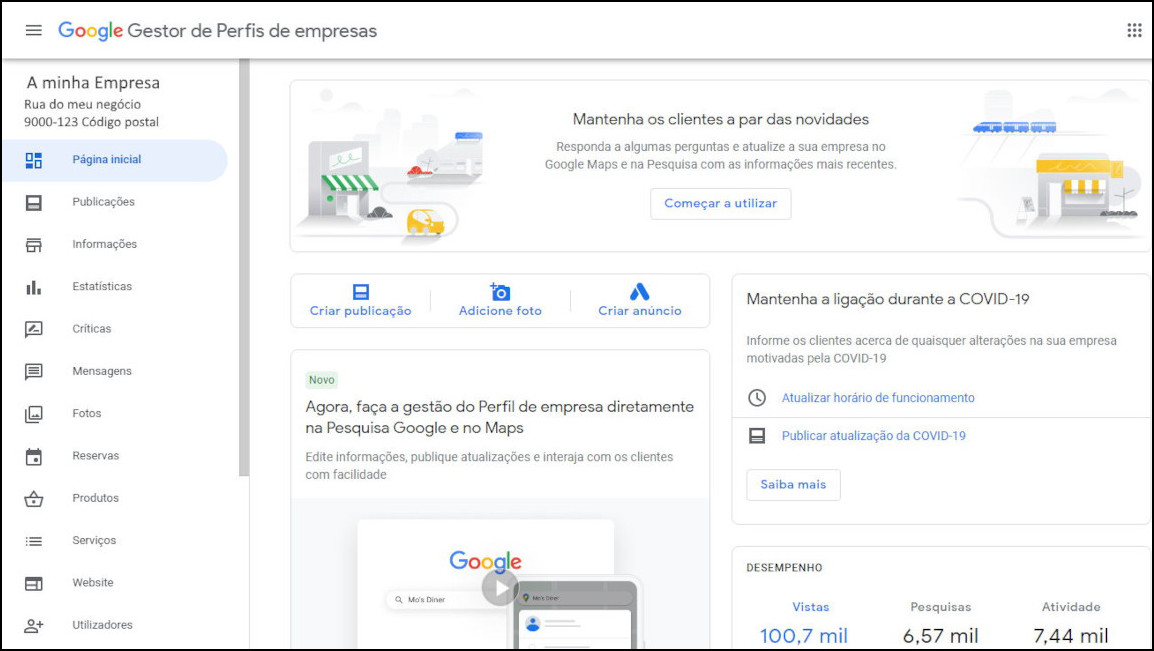The image size is (1154, 651).
Task: Click the DESEMPENHO section heading
Action: point(785,568)
